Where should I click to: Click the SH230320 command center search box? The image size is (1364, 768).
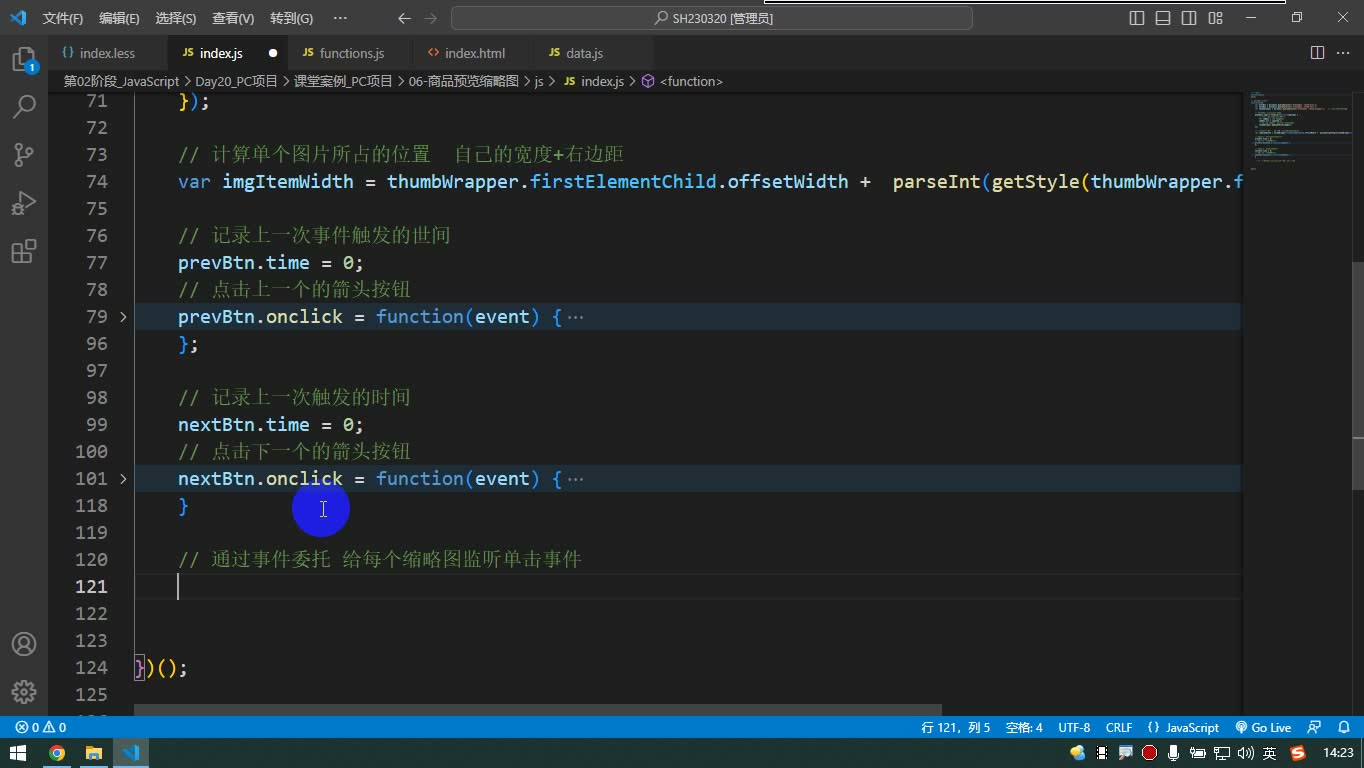point(712,18)
